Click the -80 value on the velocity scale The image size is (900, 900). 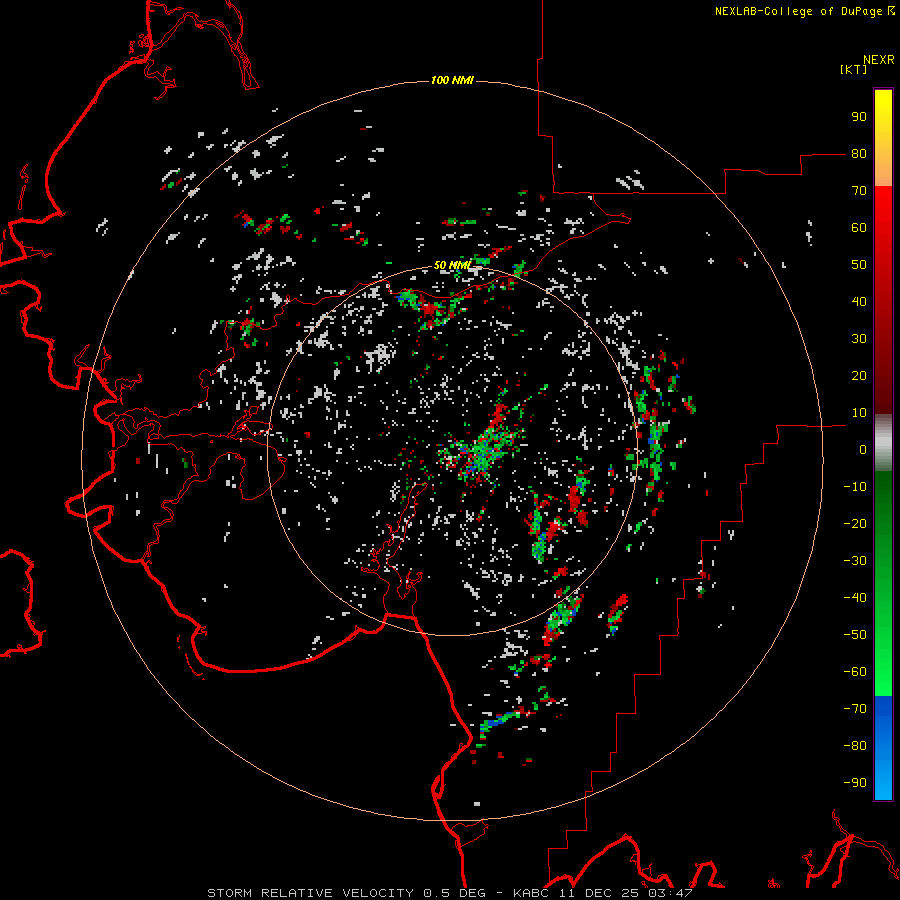click(x=855, y=746)
